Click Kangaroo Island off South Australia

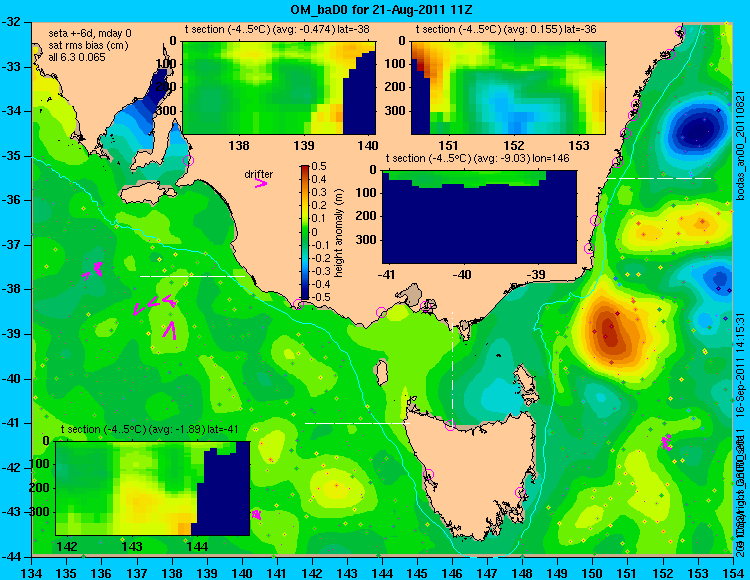tap(148, 195)
